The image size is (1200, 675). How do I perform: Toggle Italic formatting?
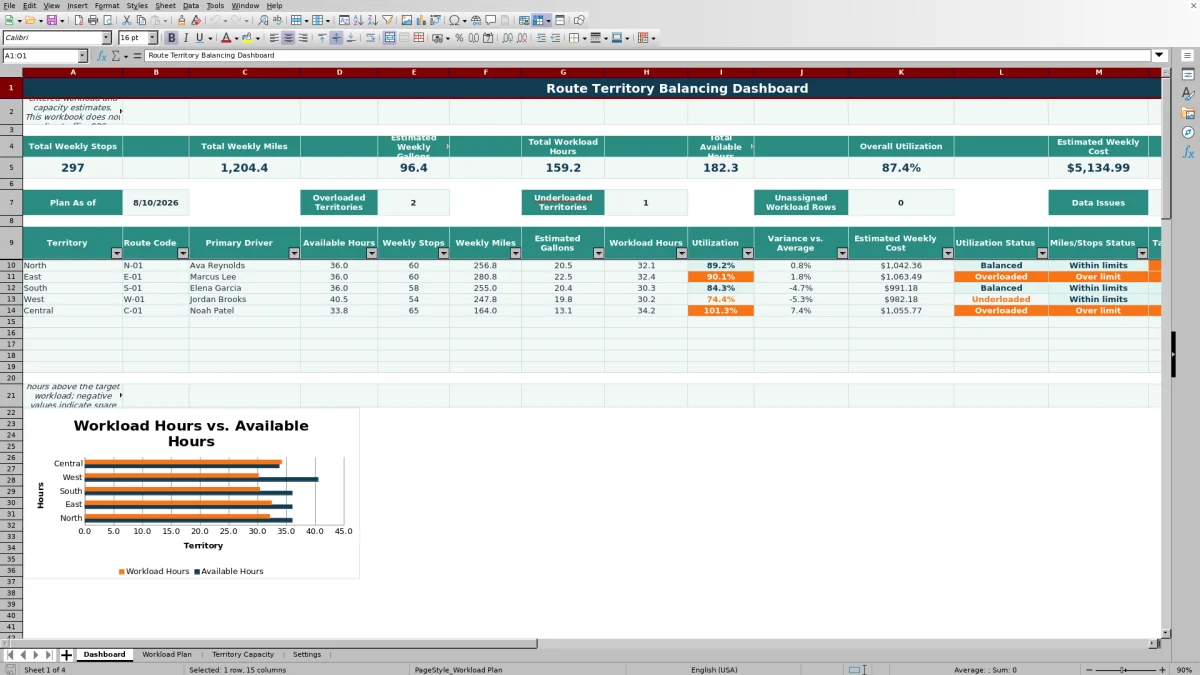[186, 38]
